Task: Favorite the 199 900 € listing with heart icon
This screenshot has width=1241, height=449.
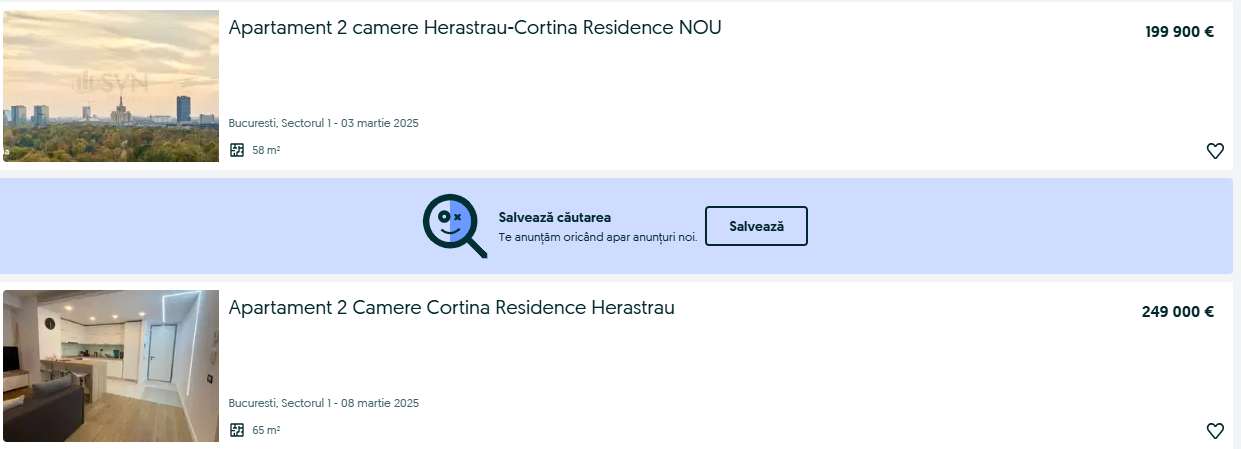Action: point(1215,151)
